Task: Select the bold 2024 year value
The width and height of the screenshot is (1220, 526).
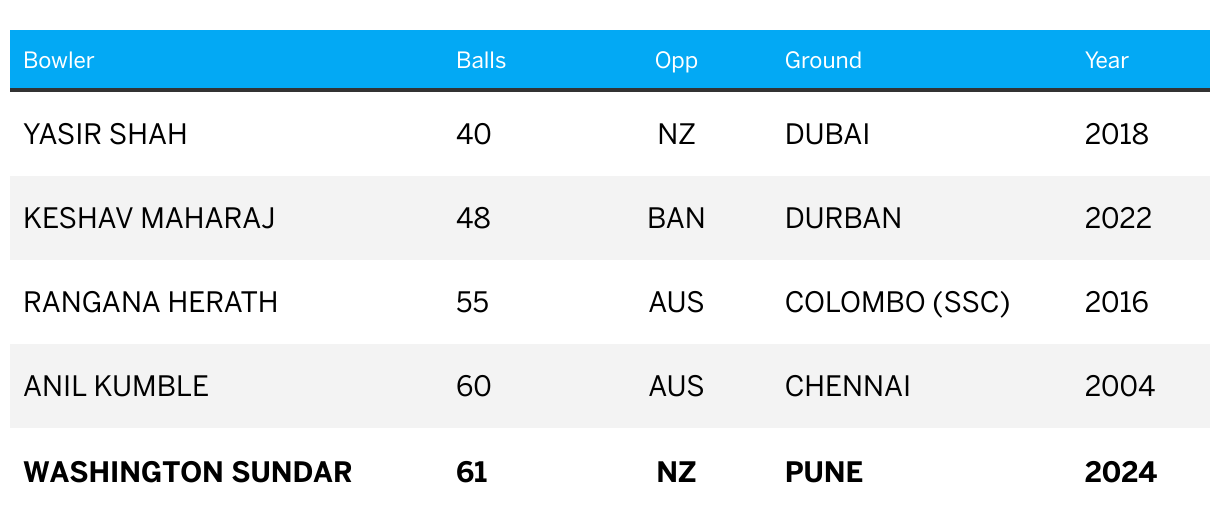Action: click(x=1121, y=472)
